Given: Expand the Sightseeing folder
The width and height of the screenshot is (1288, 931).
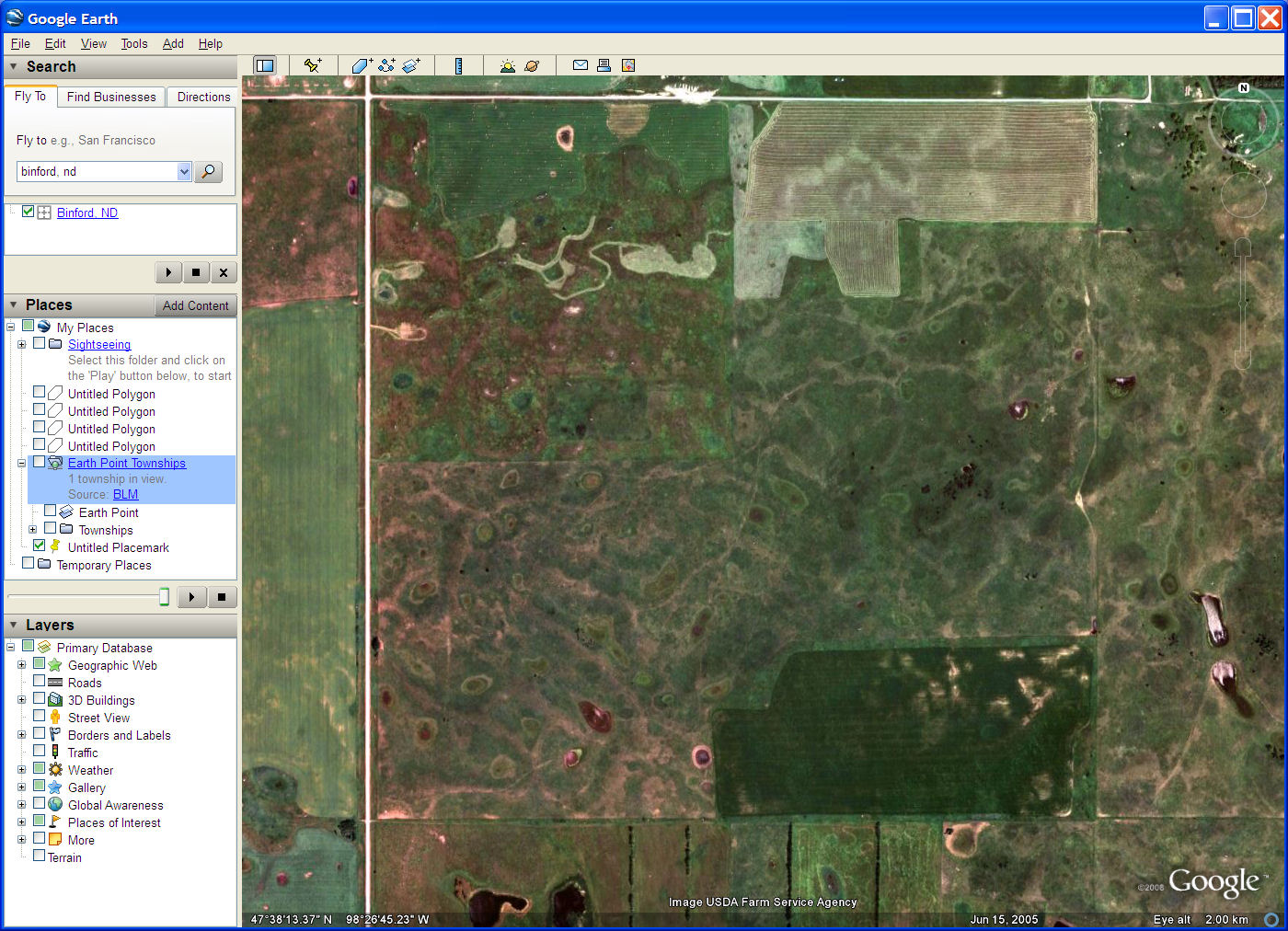Looking at the screenshot, I should [x=21, y=344].
